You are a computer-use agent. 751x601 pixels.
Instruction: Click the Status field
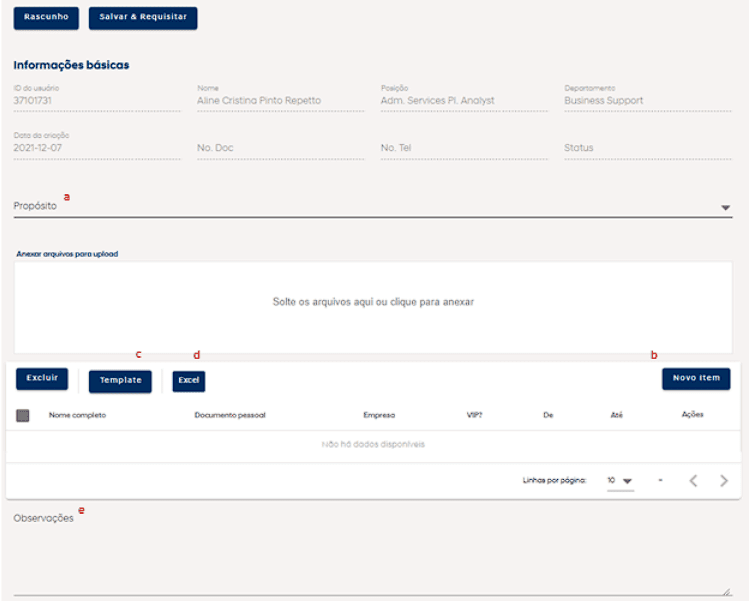[x=648, y=148]
